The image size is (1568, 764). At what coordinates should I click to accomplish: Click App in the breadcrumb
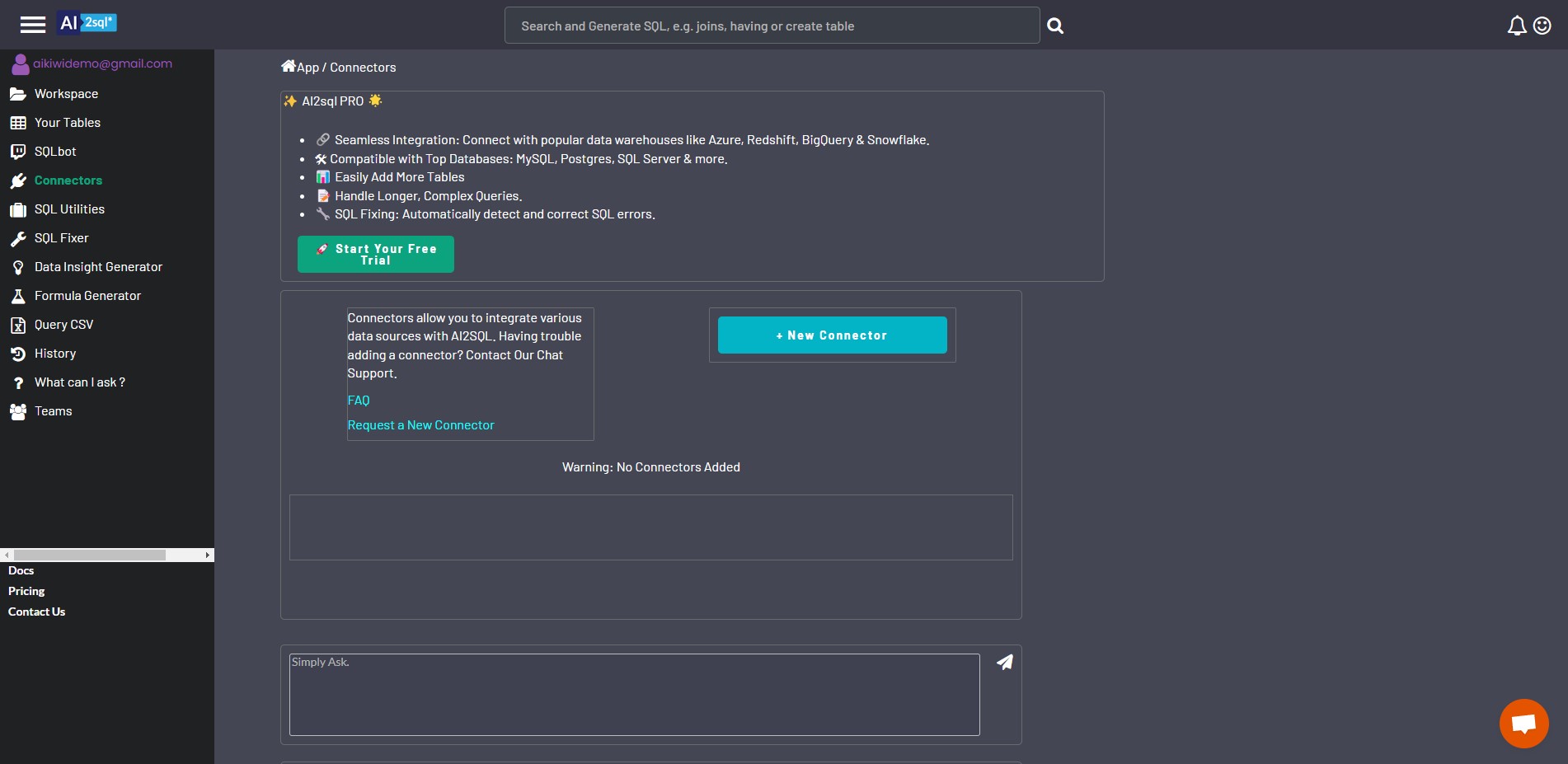pyautogui.click(x=307, y=68)
